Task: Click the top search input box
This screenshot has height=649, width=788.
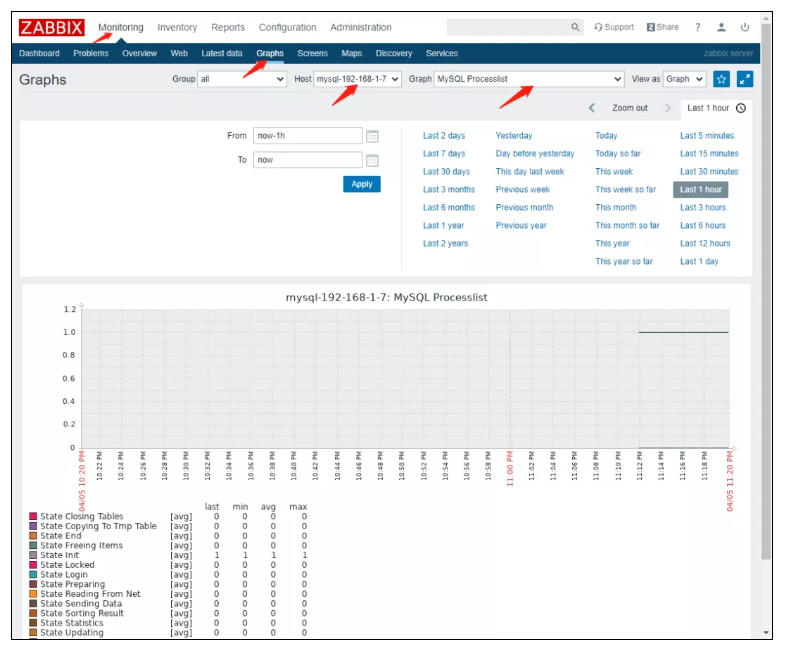Action: [x=508, y=27]
